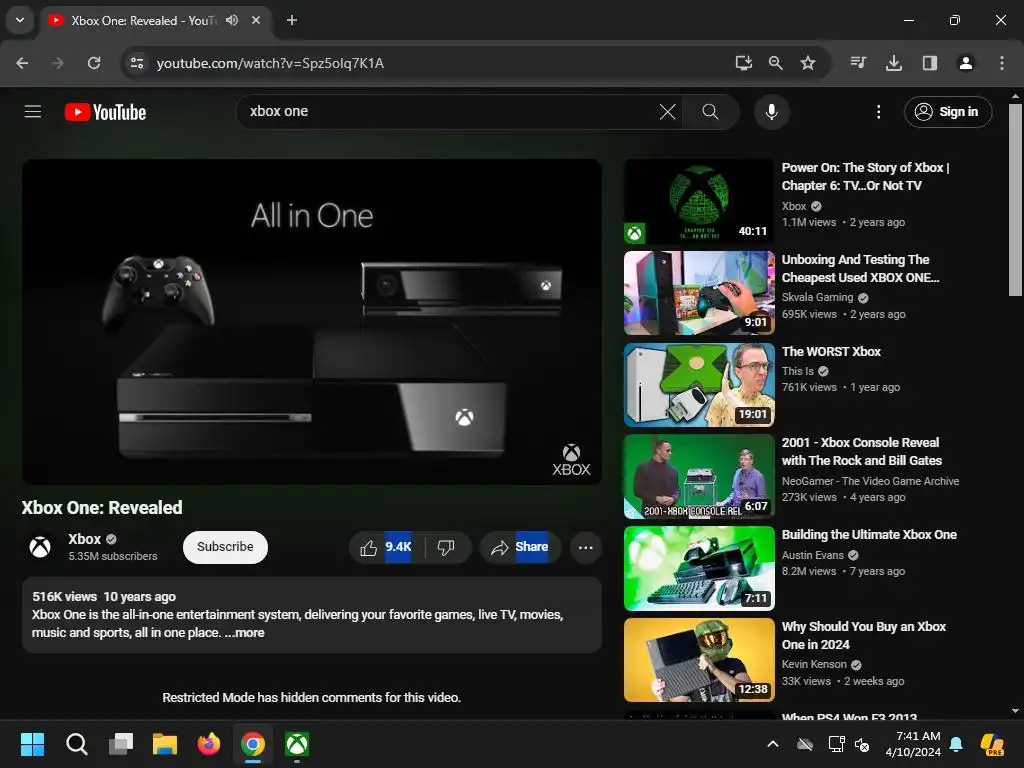Image resolution: width=1024 pixels, height=768 pixels.
Task: View site information icon in address bar
Action: pyautogui.click(x=136, y=63)
